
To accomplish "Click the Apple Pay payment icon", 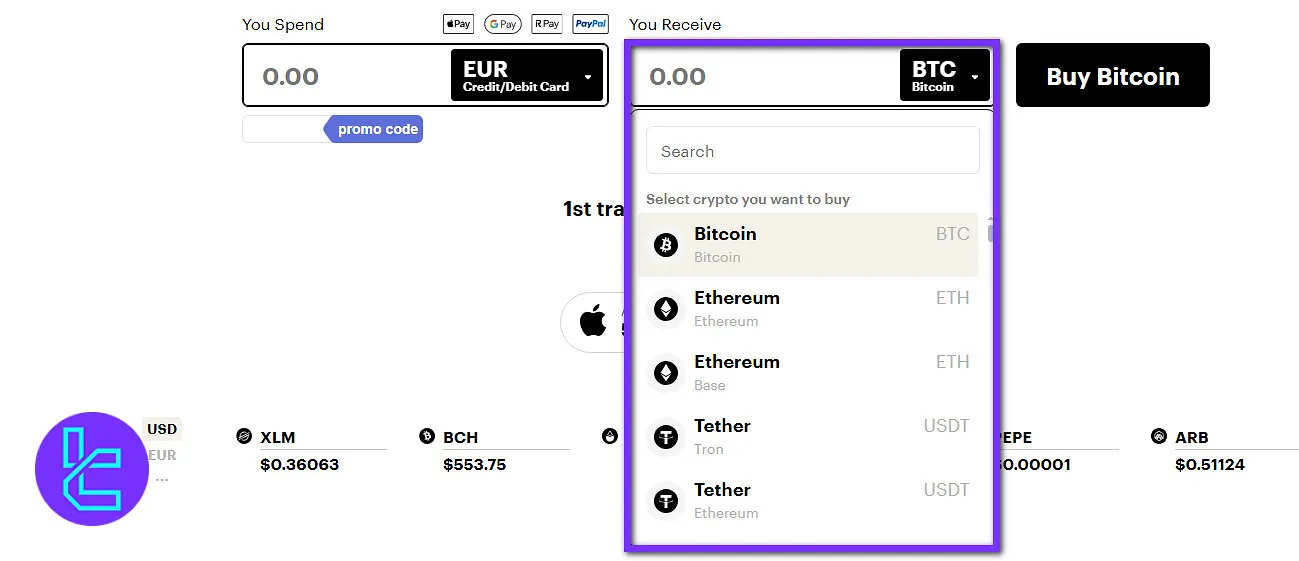I will tap(458, 24).
